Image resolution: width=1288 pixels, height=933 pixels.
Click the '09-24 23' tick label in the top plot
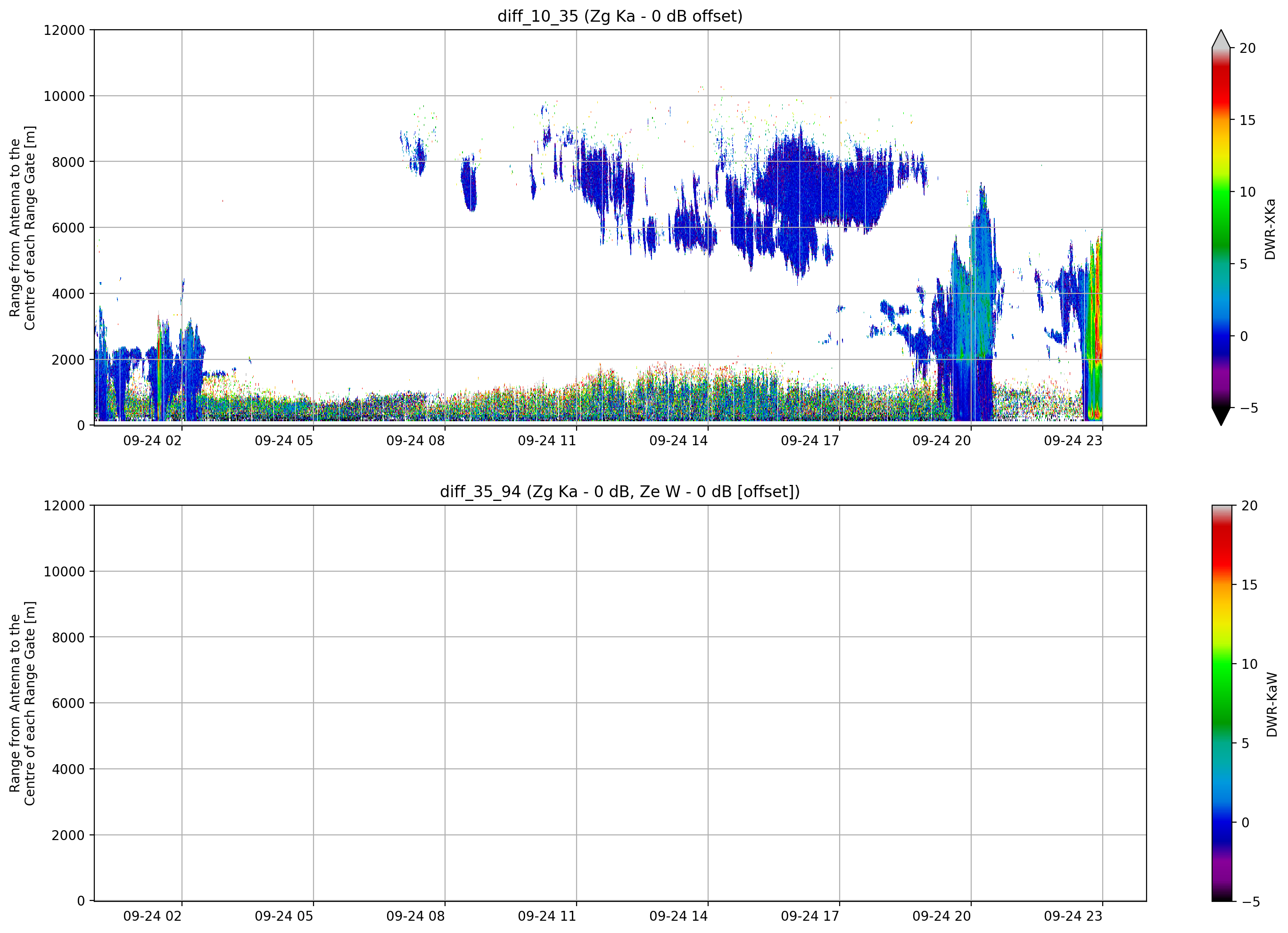[1073, 441]
